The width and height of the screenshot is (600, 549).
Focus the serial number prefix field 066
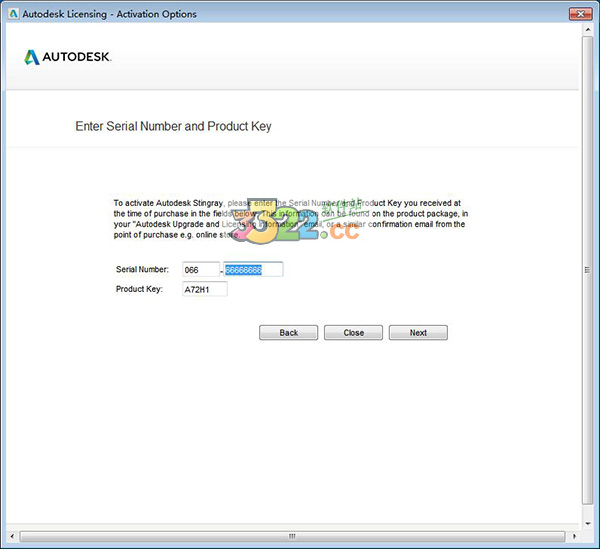coord(201,269)
